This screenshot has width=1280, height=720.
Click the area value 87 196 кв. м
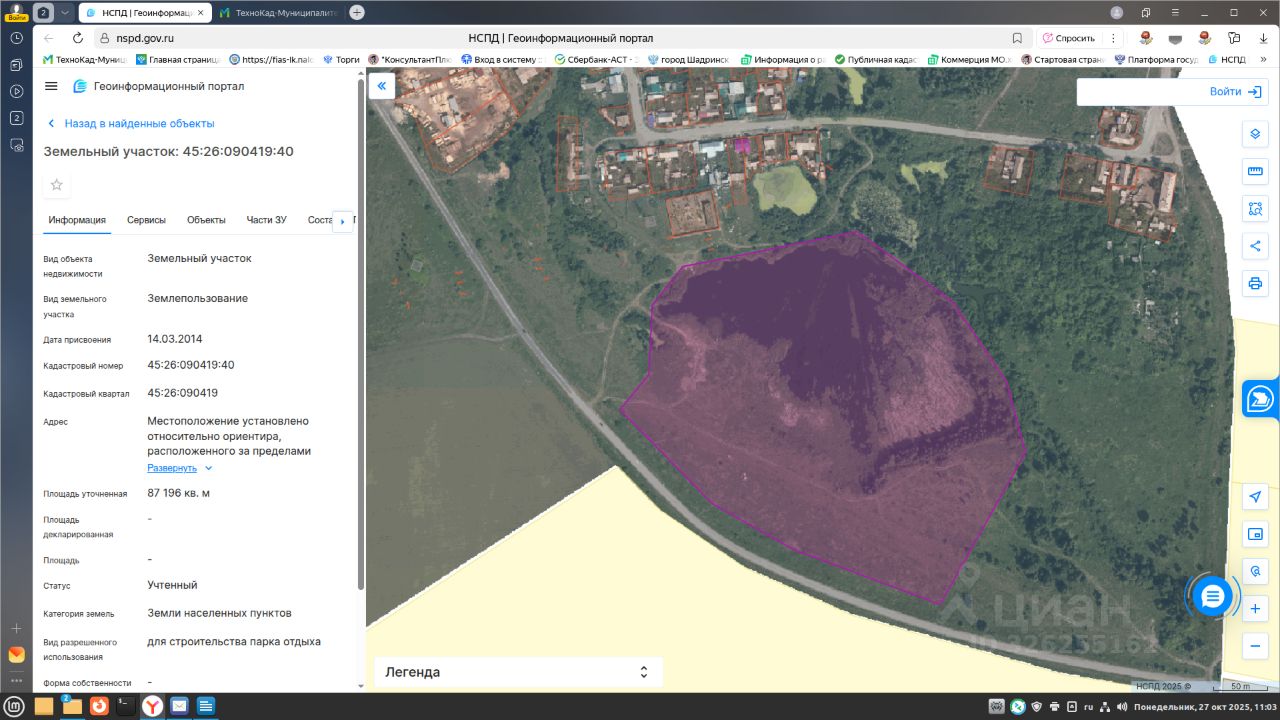(178, 493)
